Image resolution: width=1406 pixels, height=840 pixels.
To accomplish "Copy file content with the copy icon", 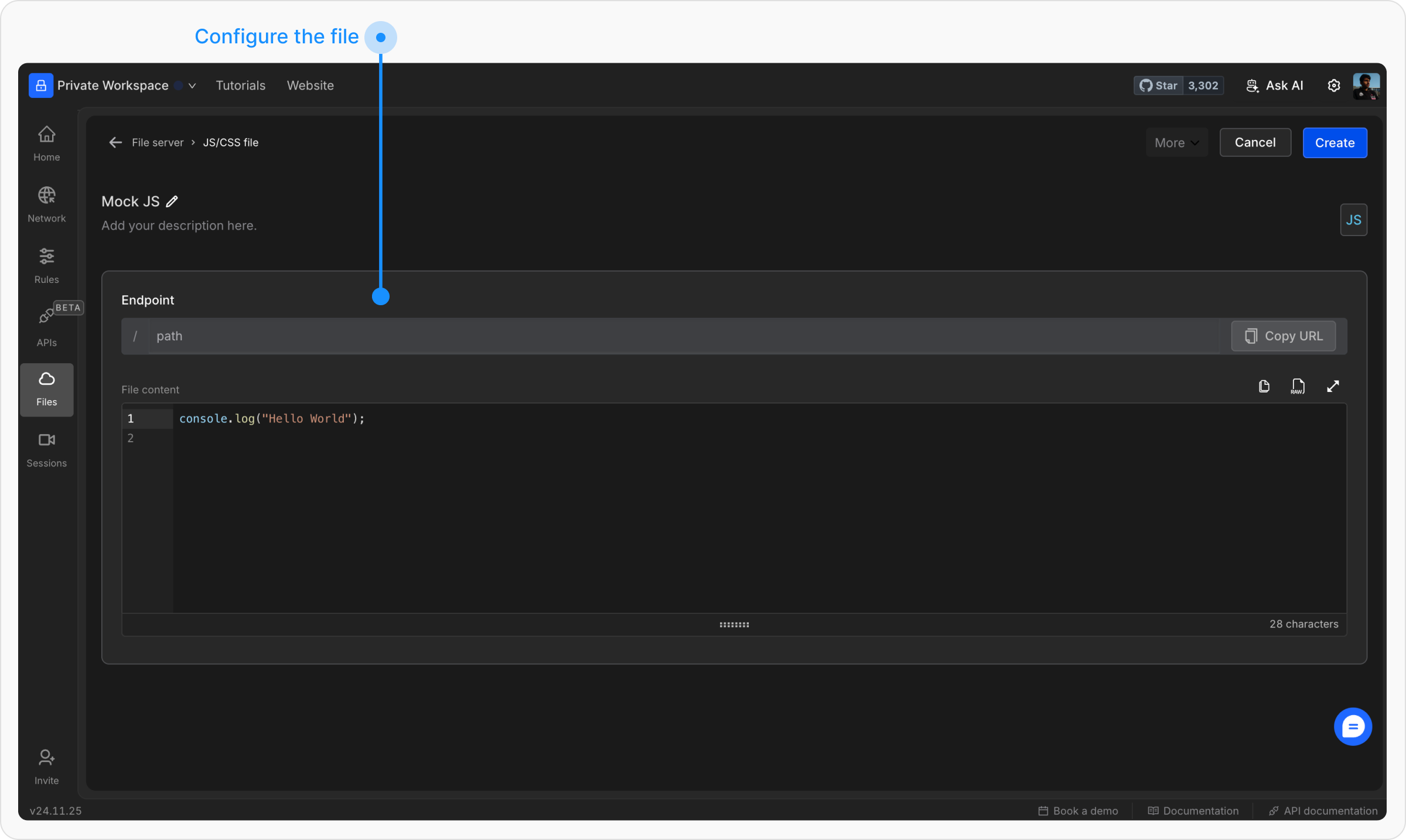I will click(1264, 387).
